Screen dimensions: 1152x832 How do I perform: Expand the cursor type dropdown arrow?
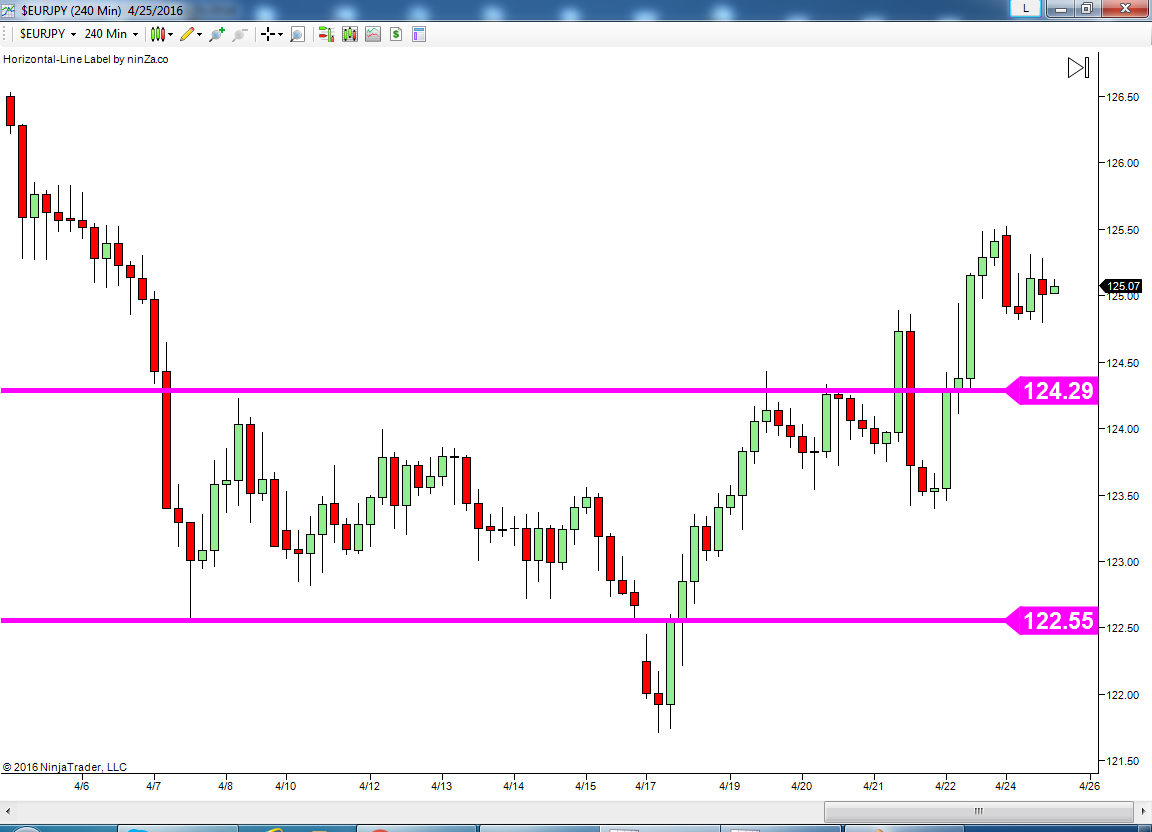pyautogui.click(x=281, y=34)
